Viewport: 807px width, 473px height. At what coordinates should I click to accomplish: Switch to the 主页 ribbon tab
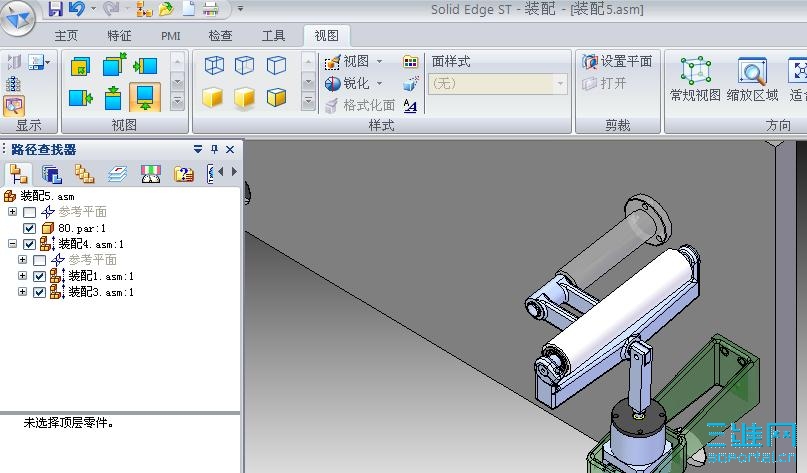tap(66, 36)
